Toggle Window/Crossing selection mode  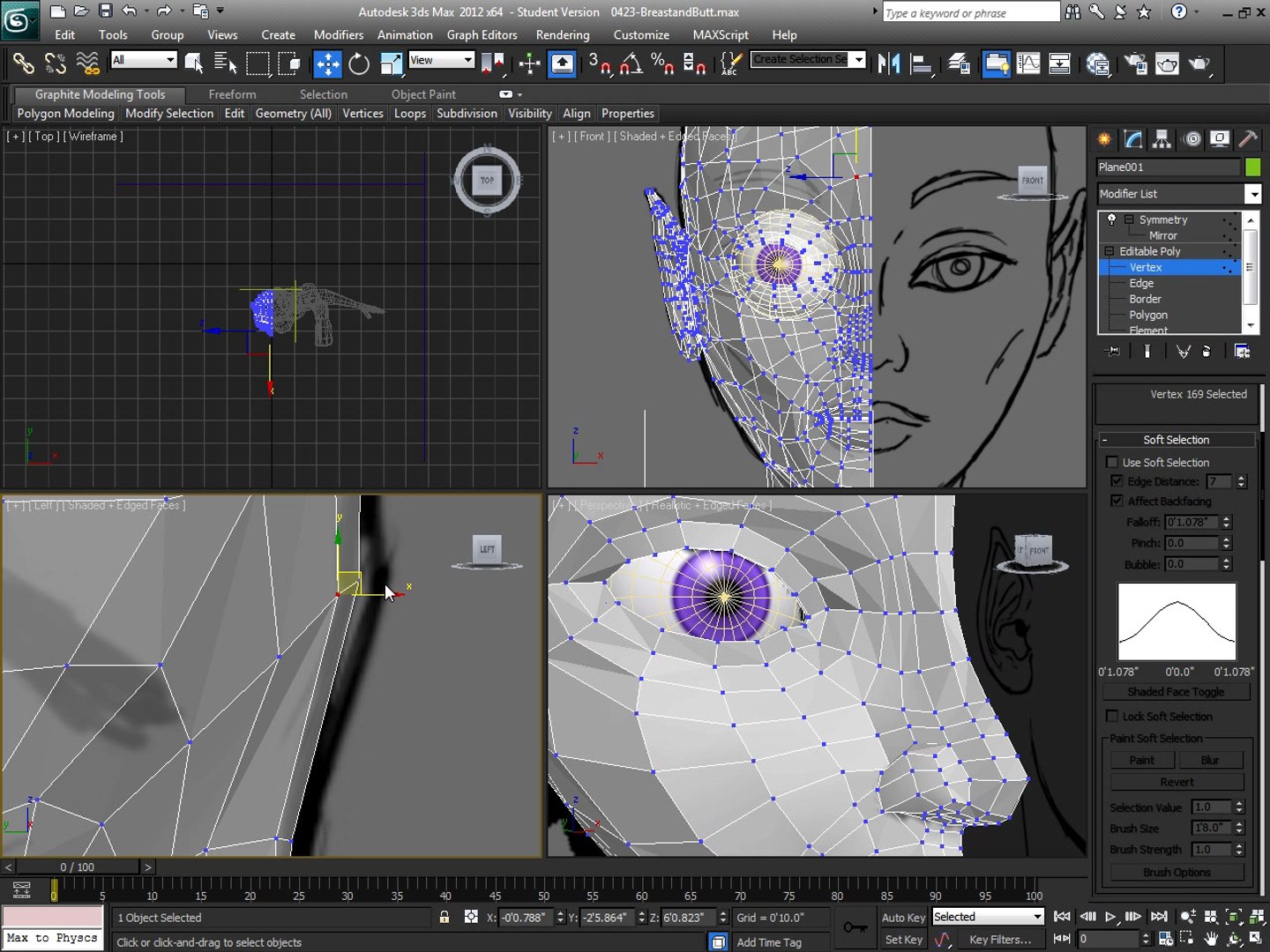point(289,63)
